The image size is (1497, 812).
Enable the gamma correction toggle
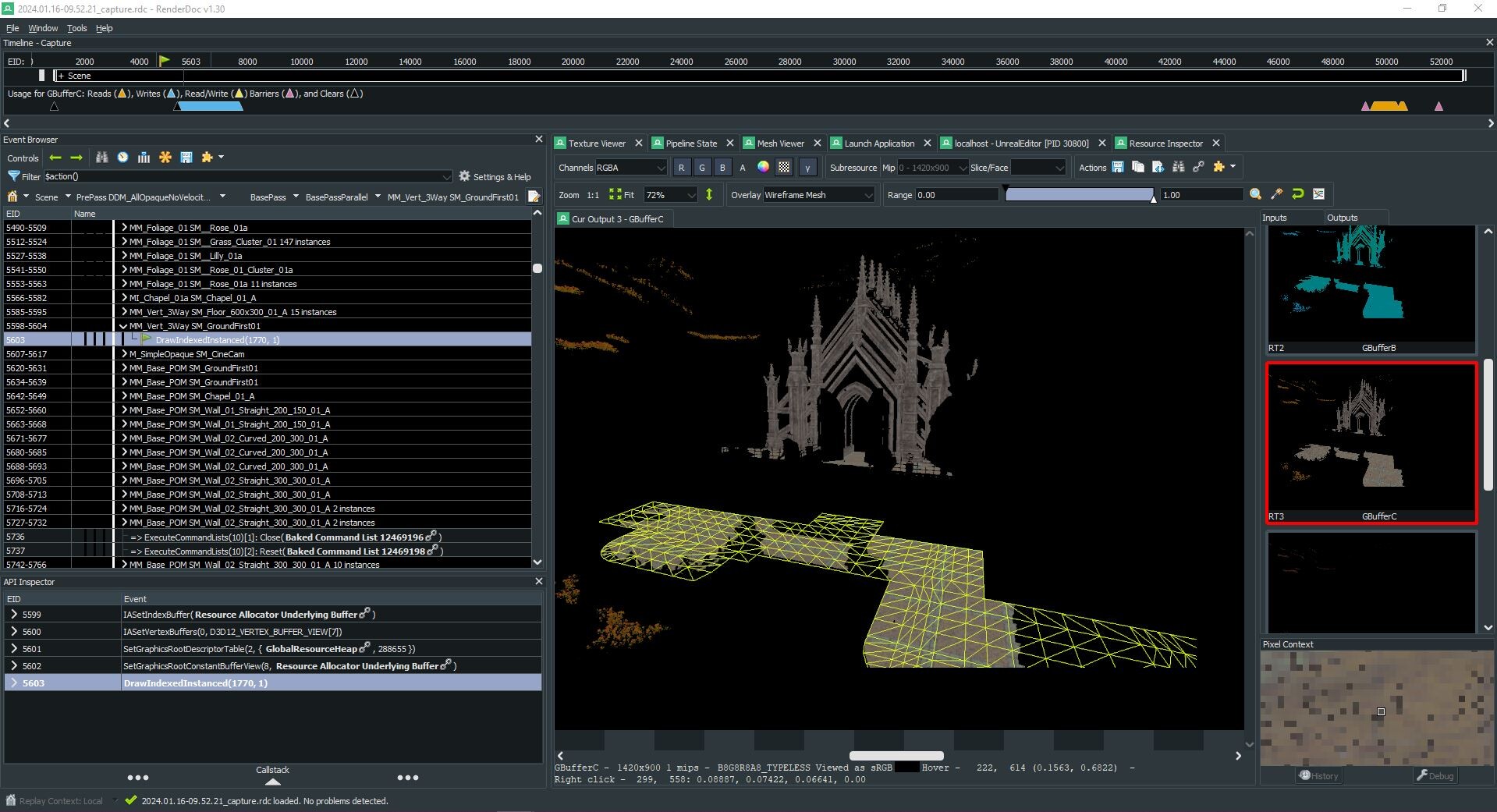click(807, 167)
